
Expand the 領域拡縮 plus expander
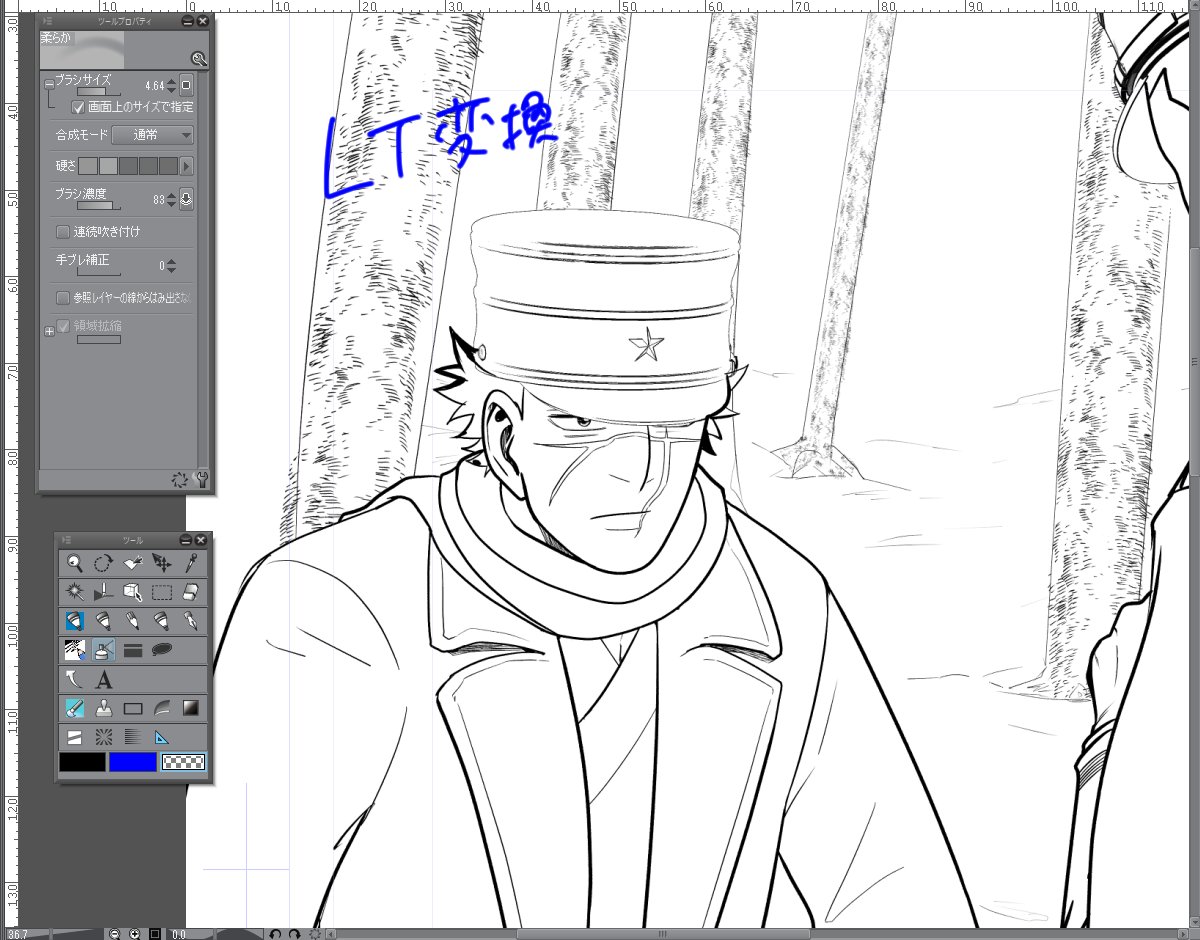[x=49, y=331]
